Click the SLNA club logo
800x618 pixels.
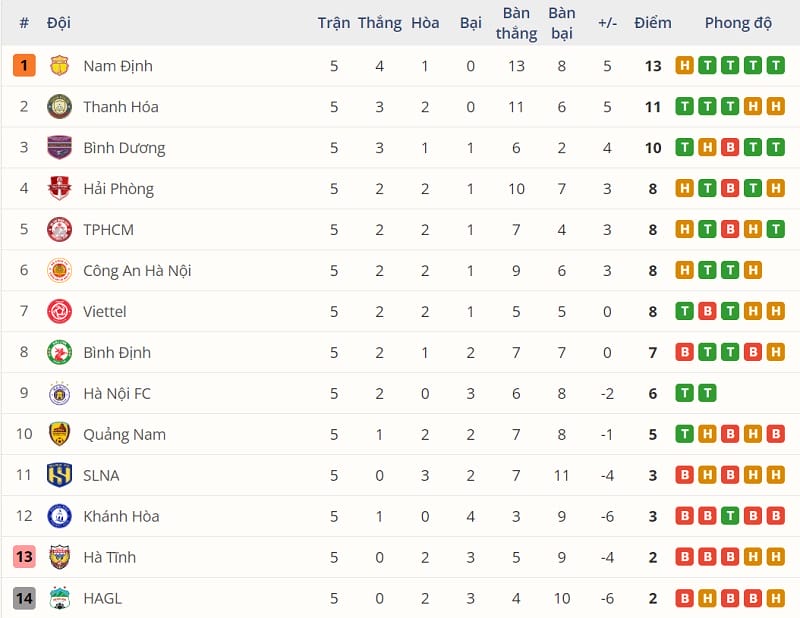coord(60,475)
